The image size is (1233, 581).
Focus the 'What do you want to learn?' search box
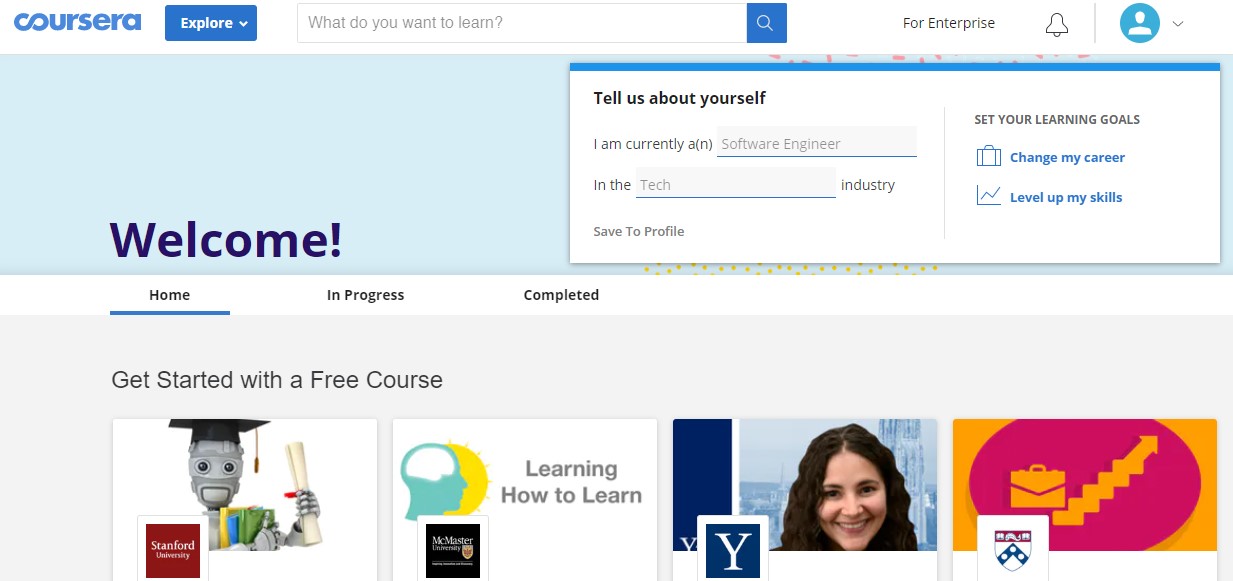522,23
